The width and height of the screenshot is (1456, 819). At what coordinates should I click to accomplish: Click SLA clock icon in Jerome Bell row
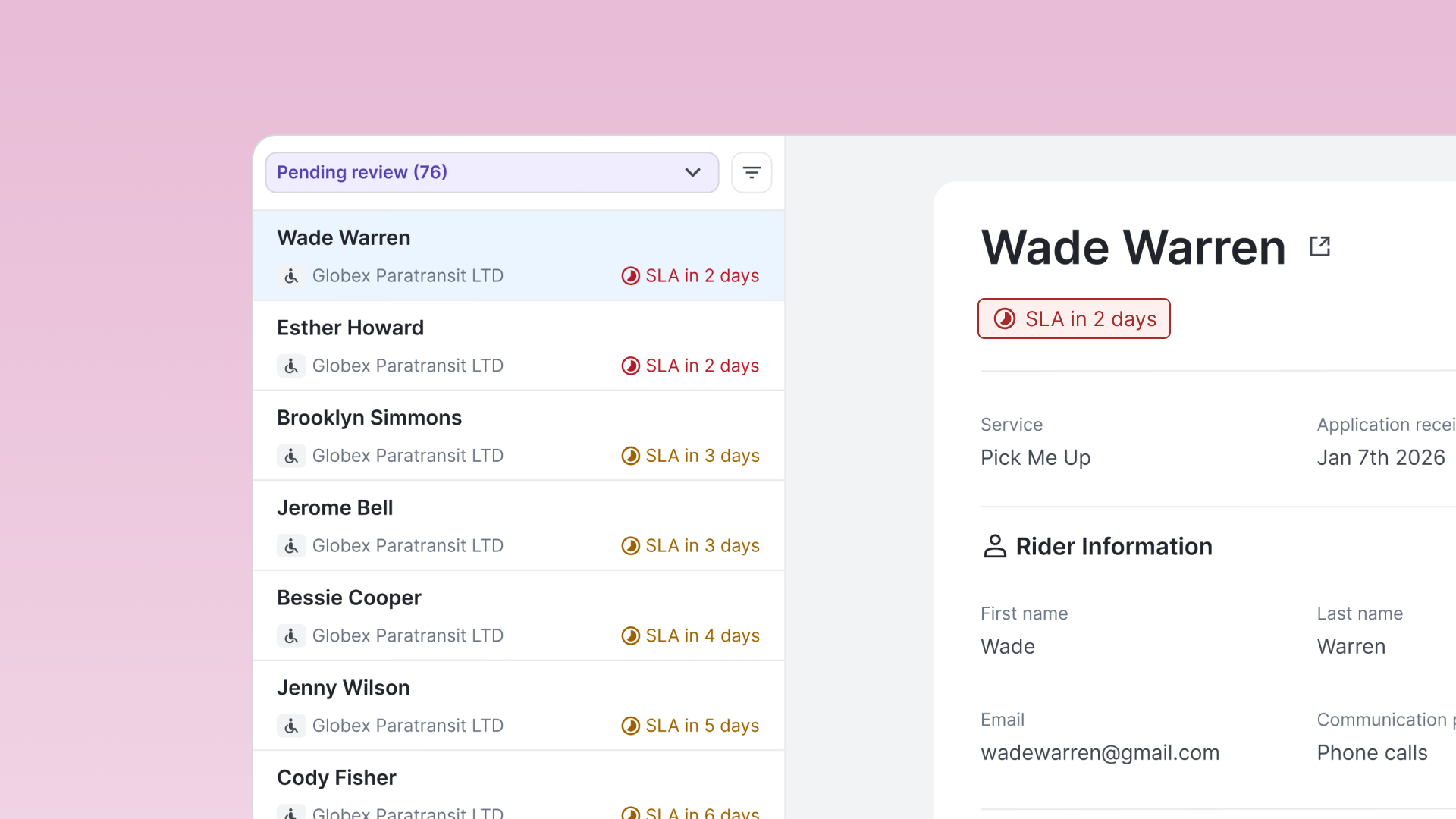tap(630, 546)
